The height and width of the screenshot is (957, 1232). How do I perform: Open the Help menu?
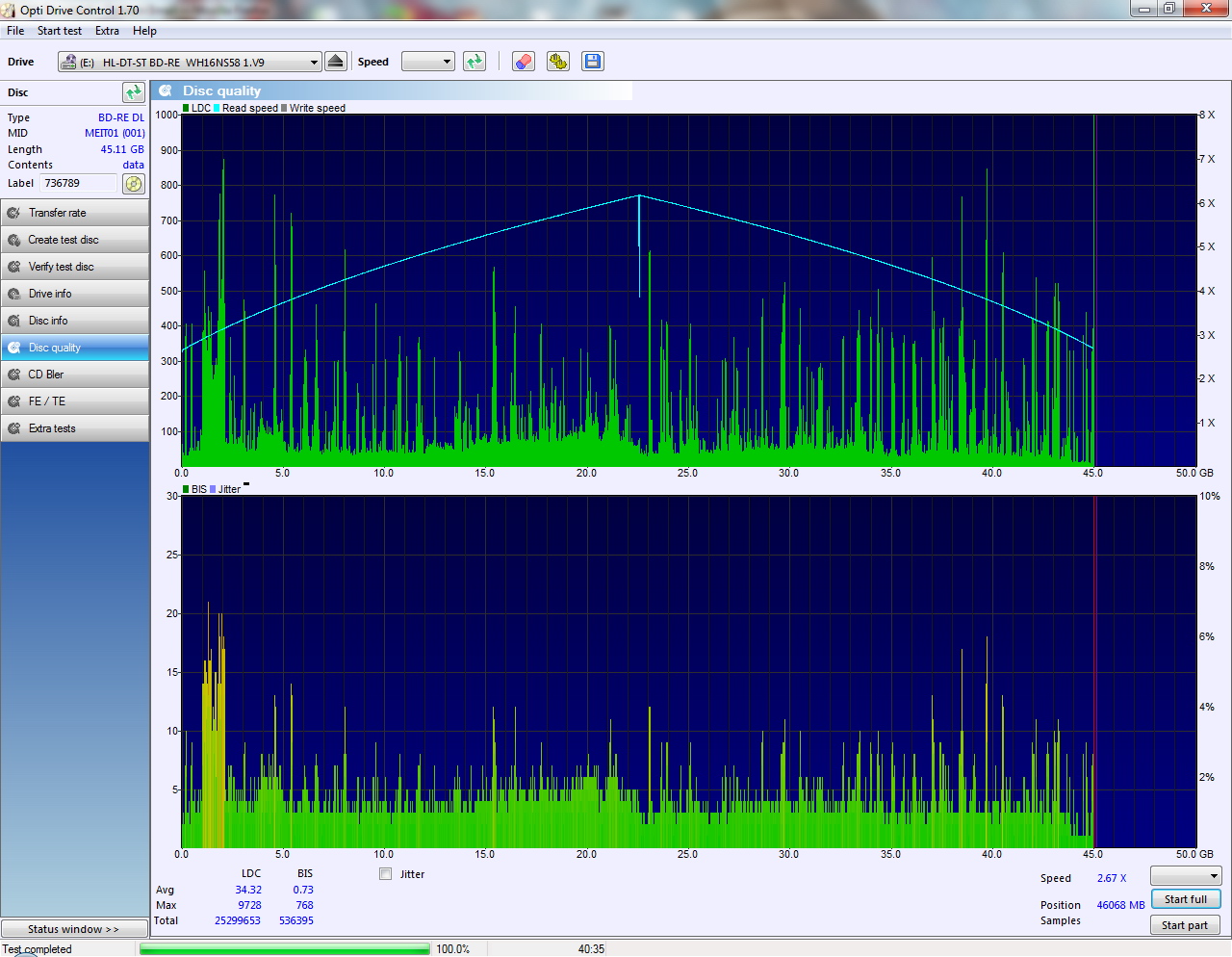144,31
